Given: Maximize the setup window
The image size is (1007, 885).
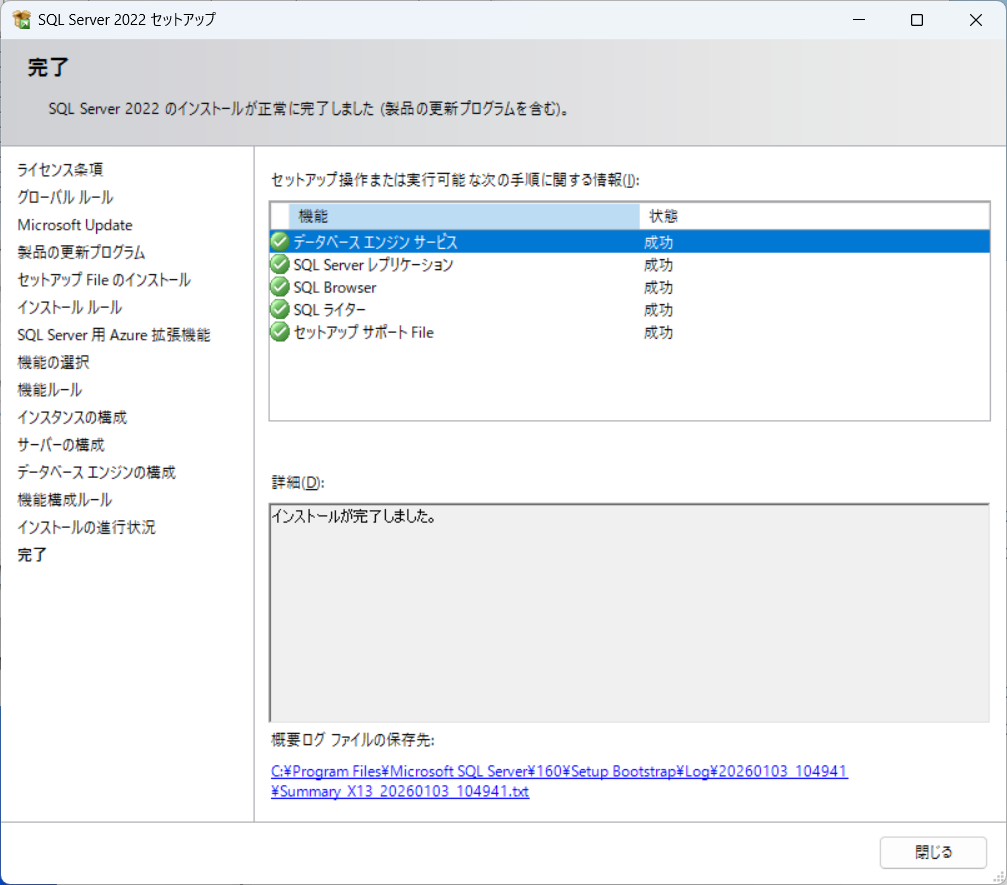Looking at the screenshot, I should coord(916,20).
